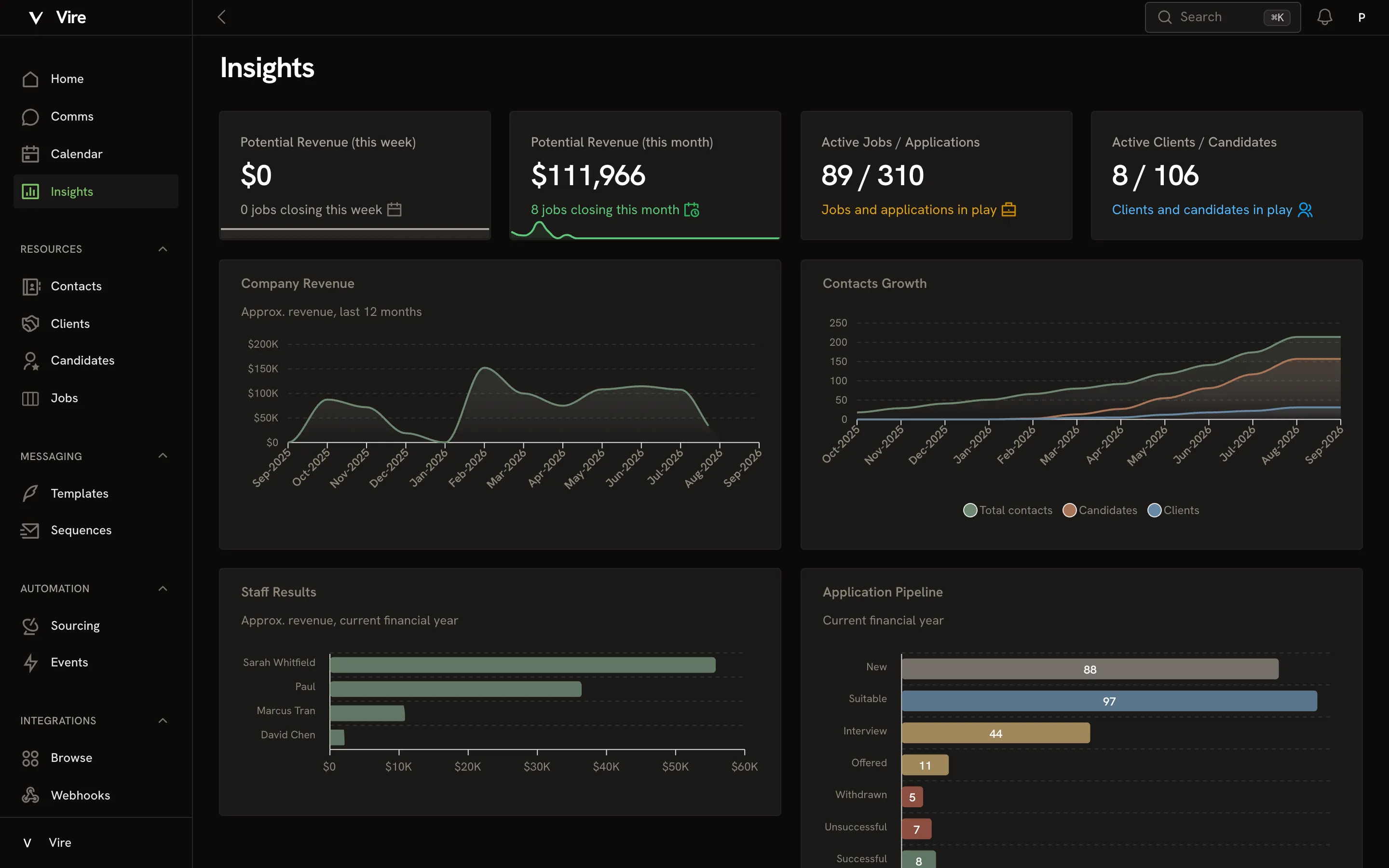This screenshot has height=868, width=1389.
Task: Collapse the Resources section
Action: (x=163, y=249)
